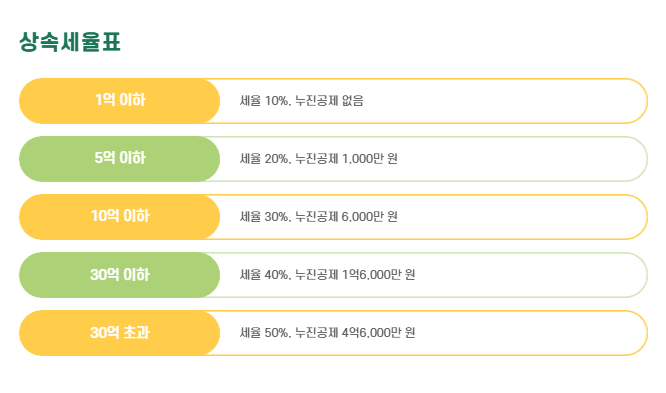Click the 상속세율표 heading
This screenshot has height=393, width=666.
(70, 42)
